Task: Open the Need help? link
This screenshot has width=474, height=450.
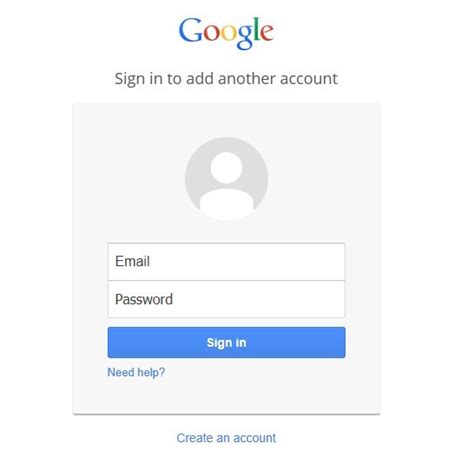Action: tap(136, 372)
